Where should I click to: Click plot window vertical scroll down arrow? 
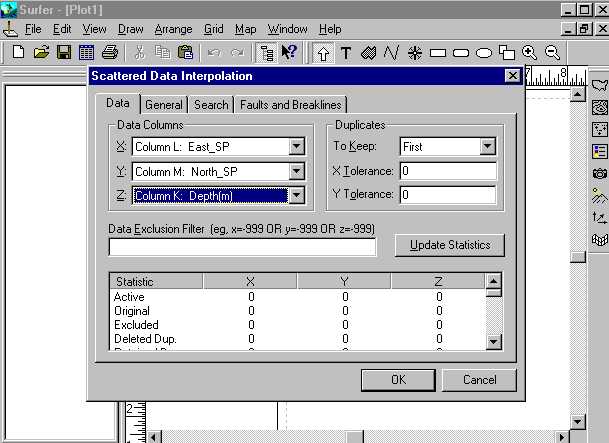pos(578,421)
